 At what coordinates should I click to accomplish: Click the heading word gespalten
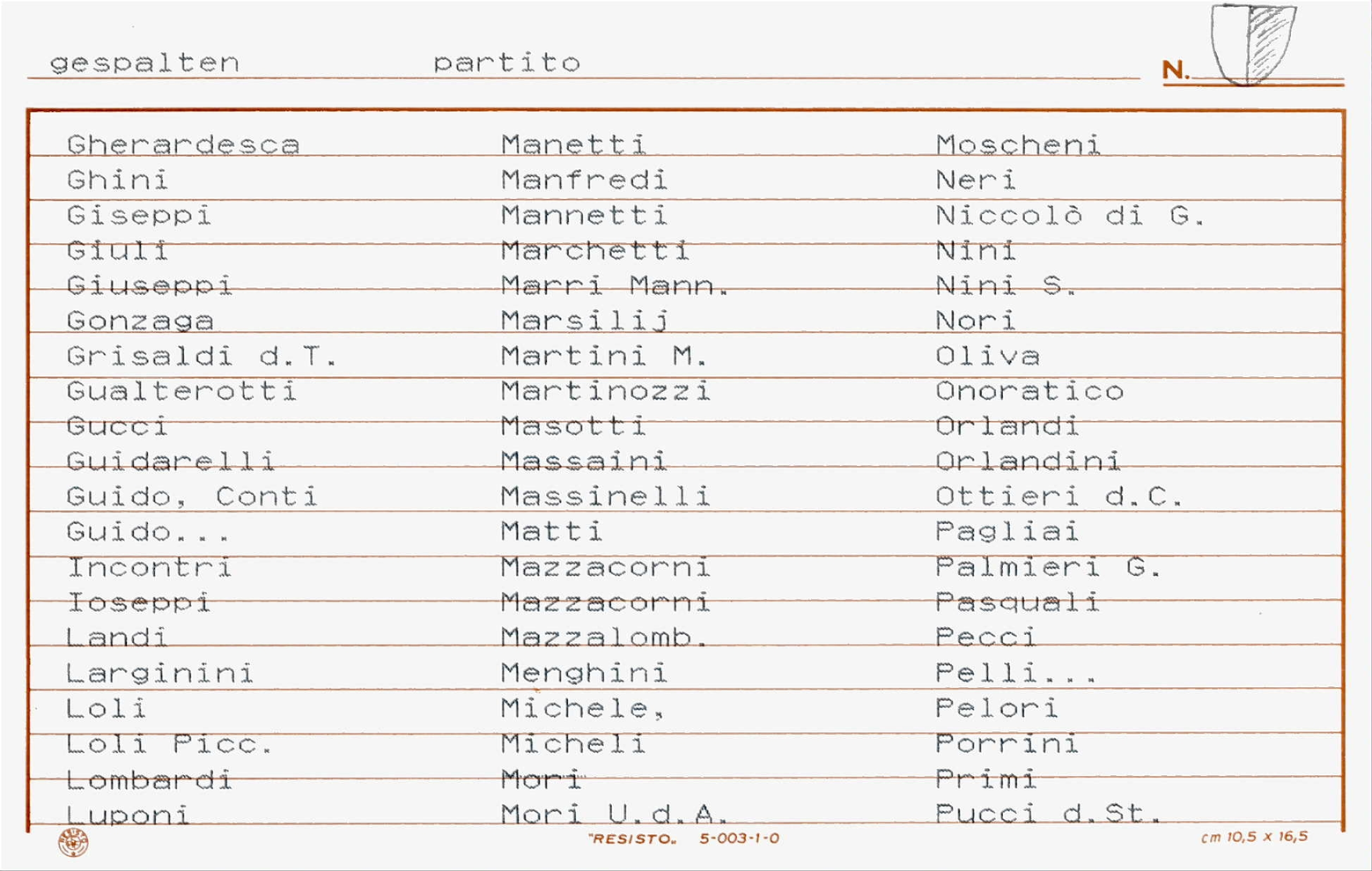pos(144,63)
